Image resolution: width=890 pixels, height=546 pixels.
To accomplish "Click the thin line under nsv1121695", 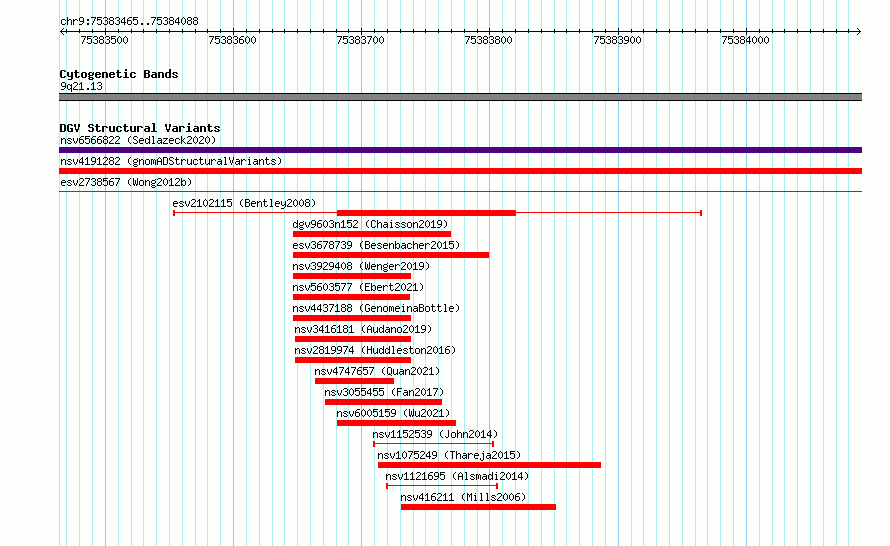I will tap(442, 486).
